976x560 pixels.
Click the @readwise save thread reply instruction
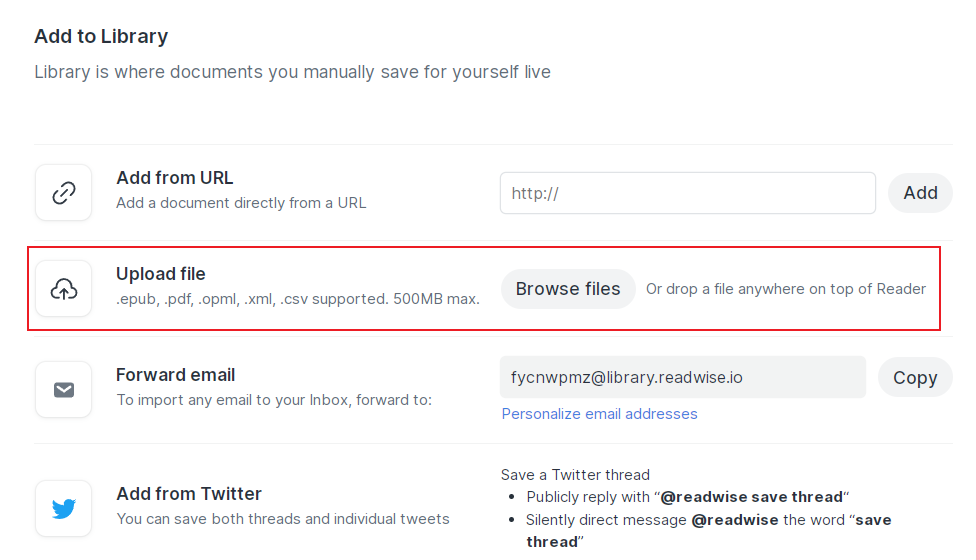click(688, 497)
